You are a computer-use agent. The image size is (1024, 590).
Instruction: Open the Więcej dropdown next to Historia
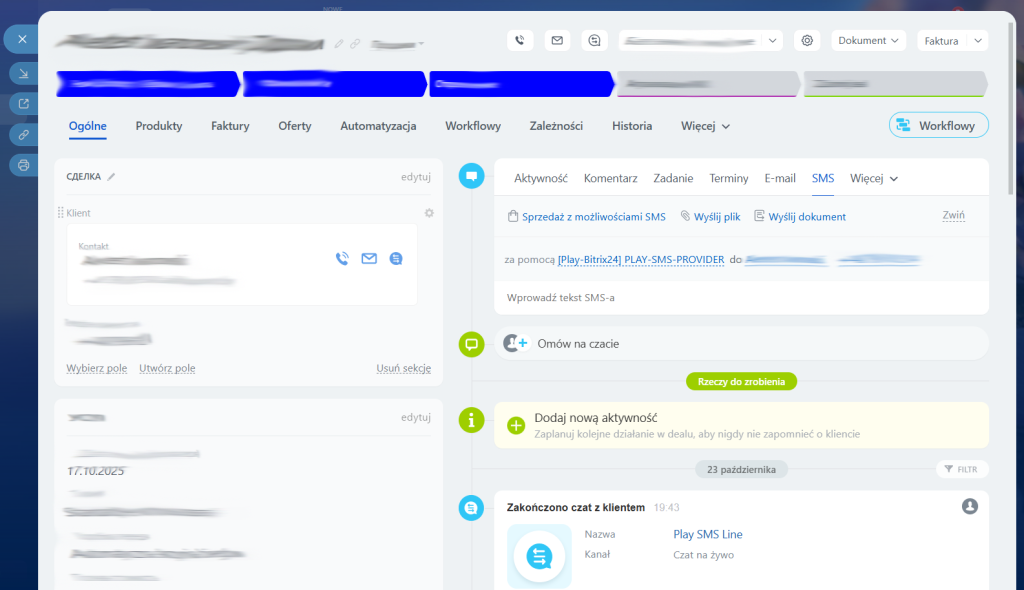pos(705,126)
